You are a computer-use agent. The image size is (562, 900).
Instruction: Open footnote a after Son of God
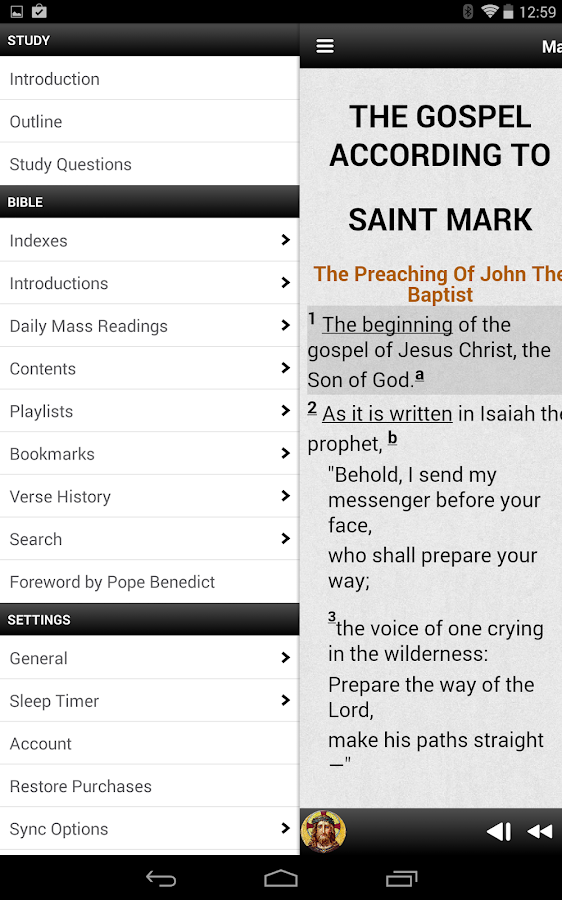[x=420, y=375]
